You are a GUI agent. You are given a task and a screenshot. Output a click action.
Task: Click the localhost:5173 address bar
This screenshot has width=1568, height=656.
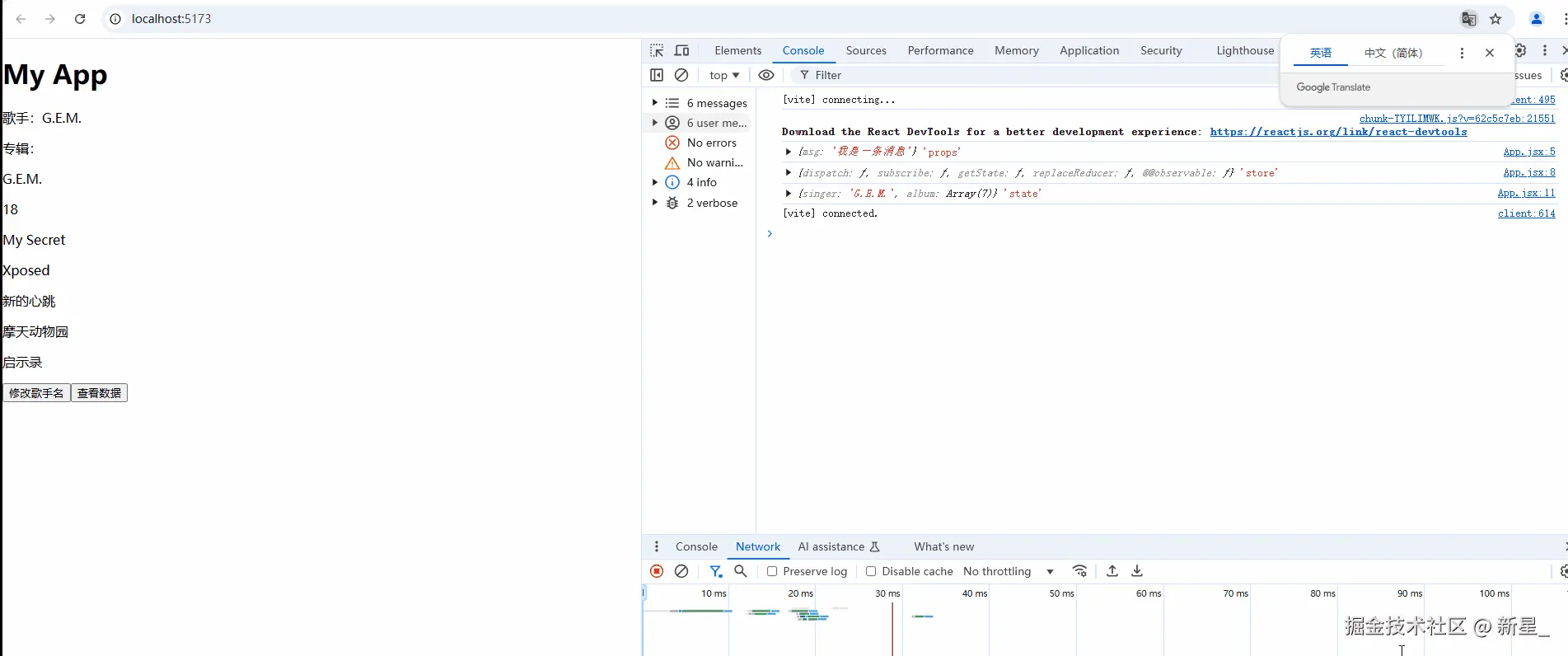[x=171, y=19]
